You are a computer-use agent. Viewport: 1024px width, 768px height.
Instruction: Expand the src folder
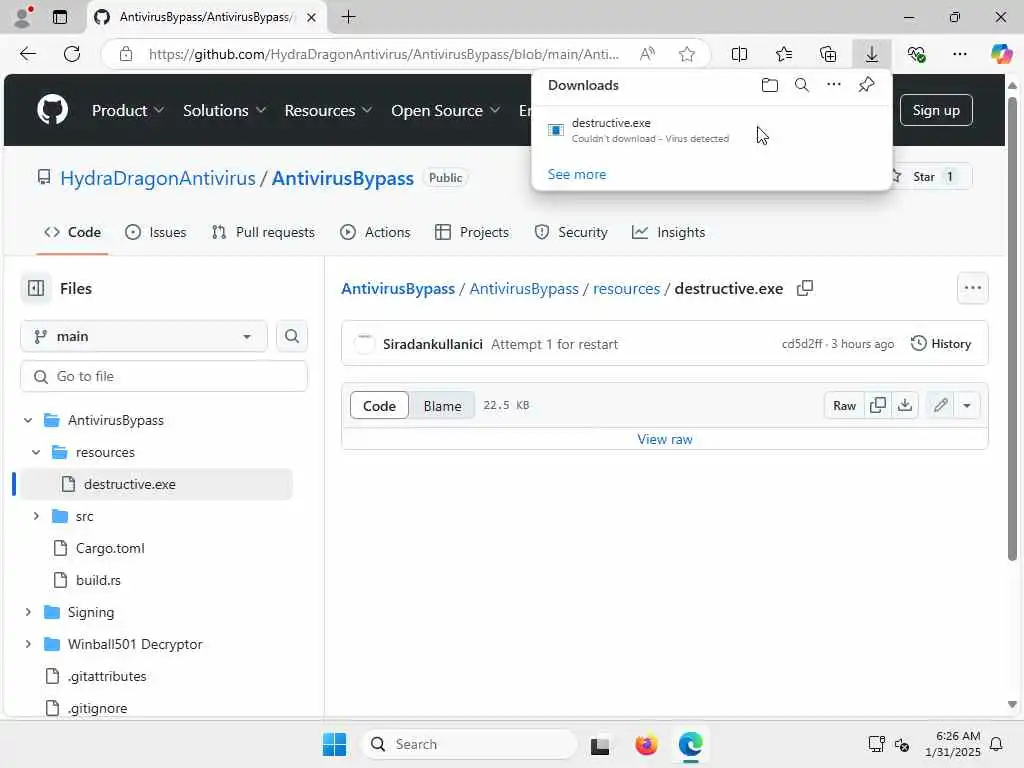[36, 516]
